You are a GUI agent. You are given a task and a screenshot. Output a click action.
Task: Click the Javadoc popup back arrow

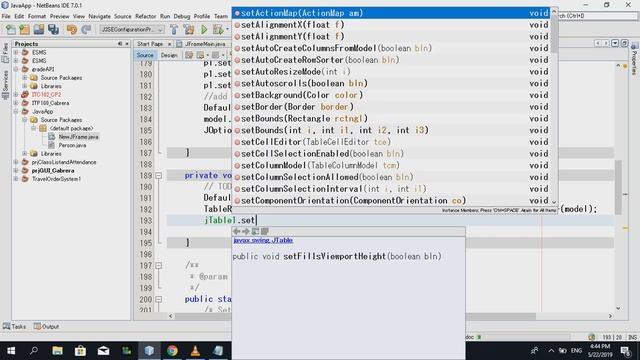coord(237,231)
